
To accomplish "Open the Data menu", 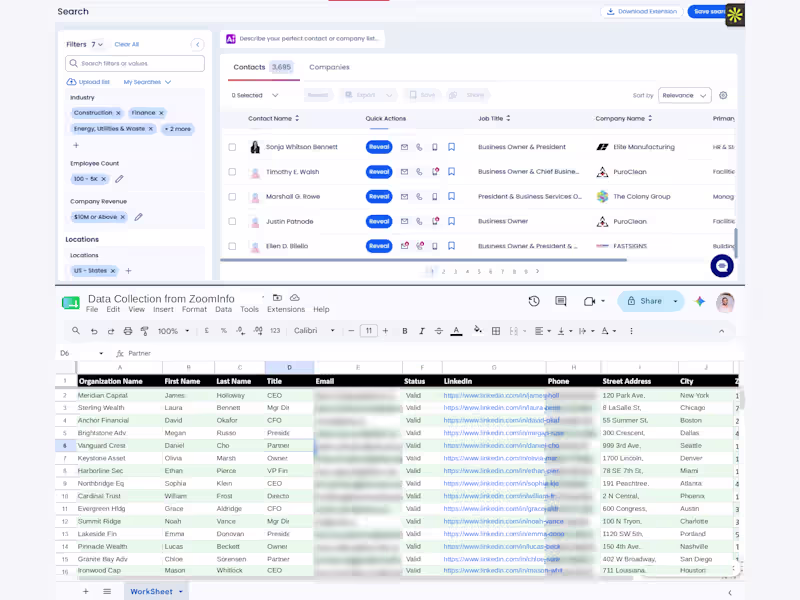I will 223,310.
